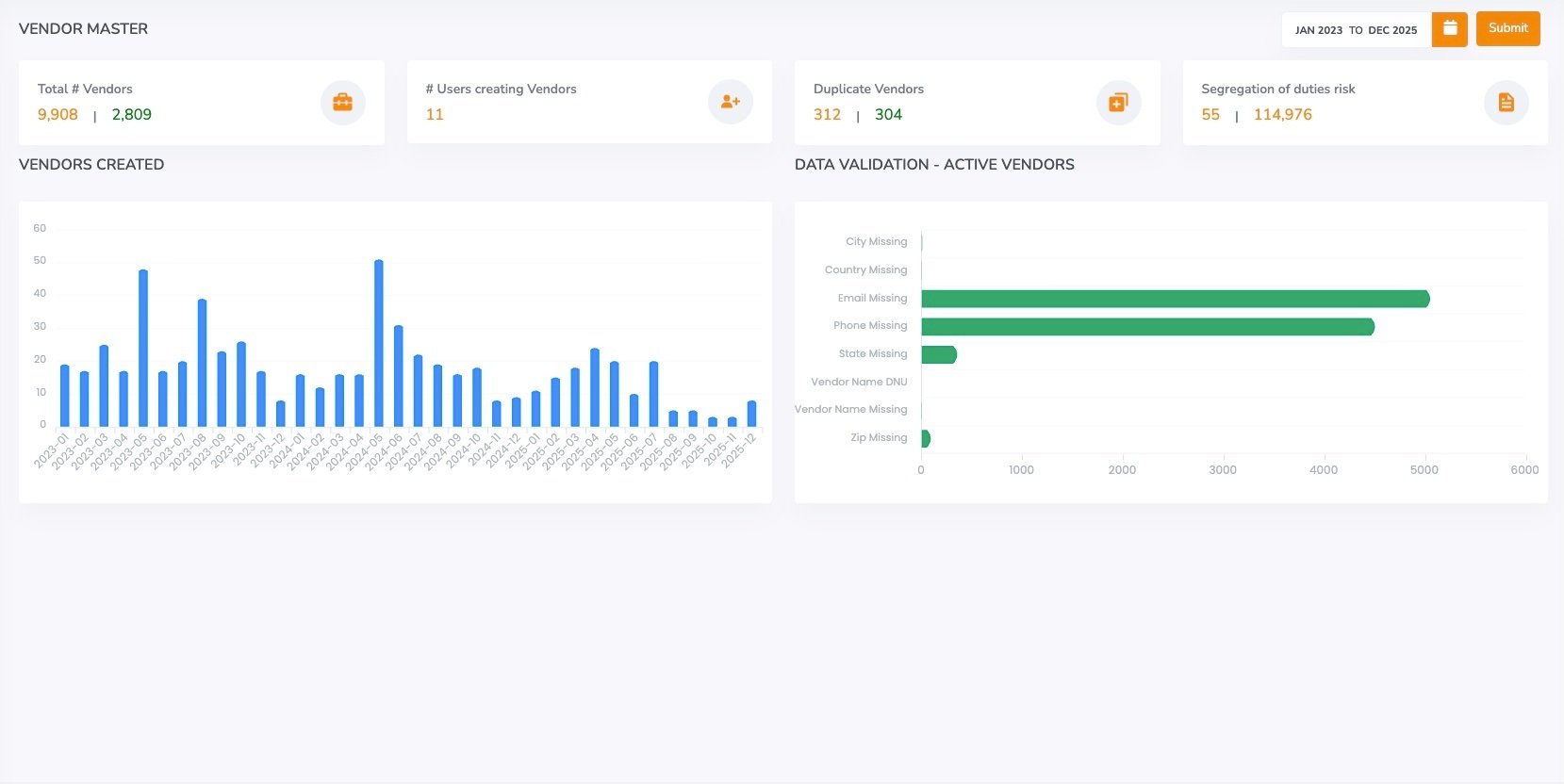
Task: Open the calendar date picker icon
Action: (1449, 29)
